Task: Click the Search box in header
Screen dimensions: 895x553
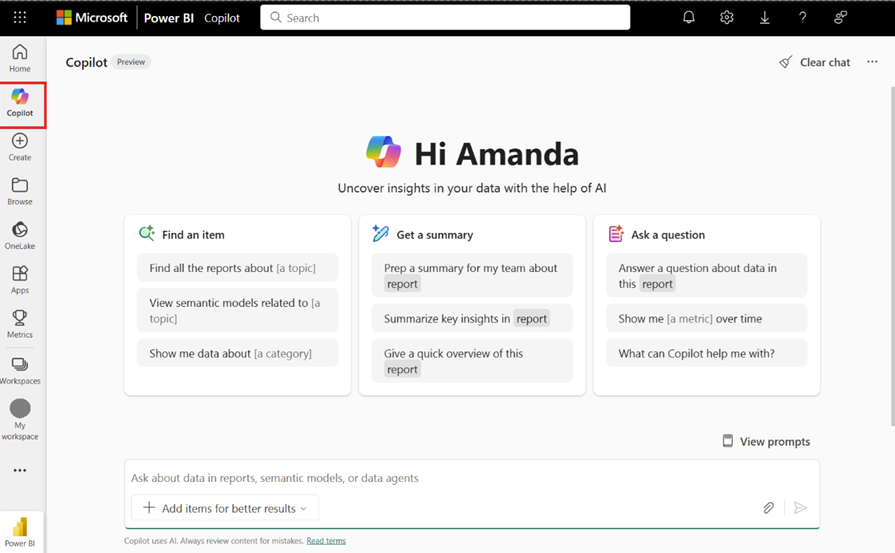Action: pos(445,18)
